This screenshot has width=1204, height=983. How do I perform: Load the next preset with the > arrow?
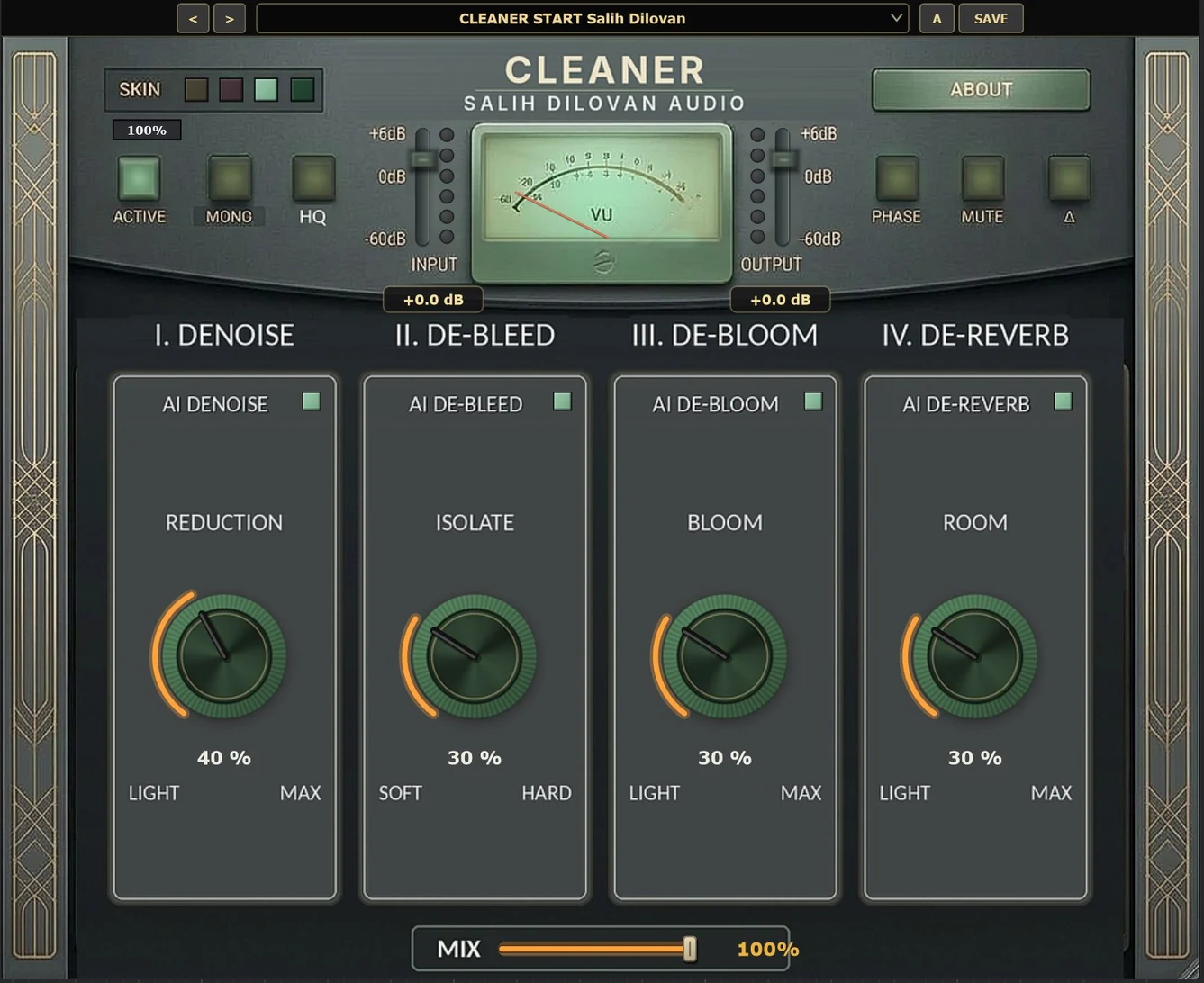[x=230, y=18]
